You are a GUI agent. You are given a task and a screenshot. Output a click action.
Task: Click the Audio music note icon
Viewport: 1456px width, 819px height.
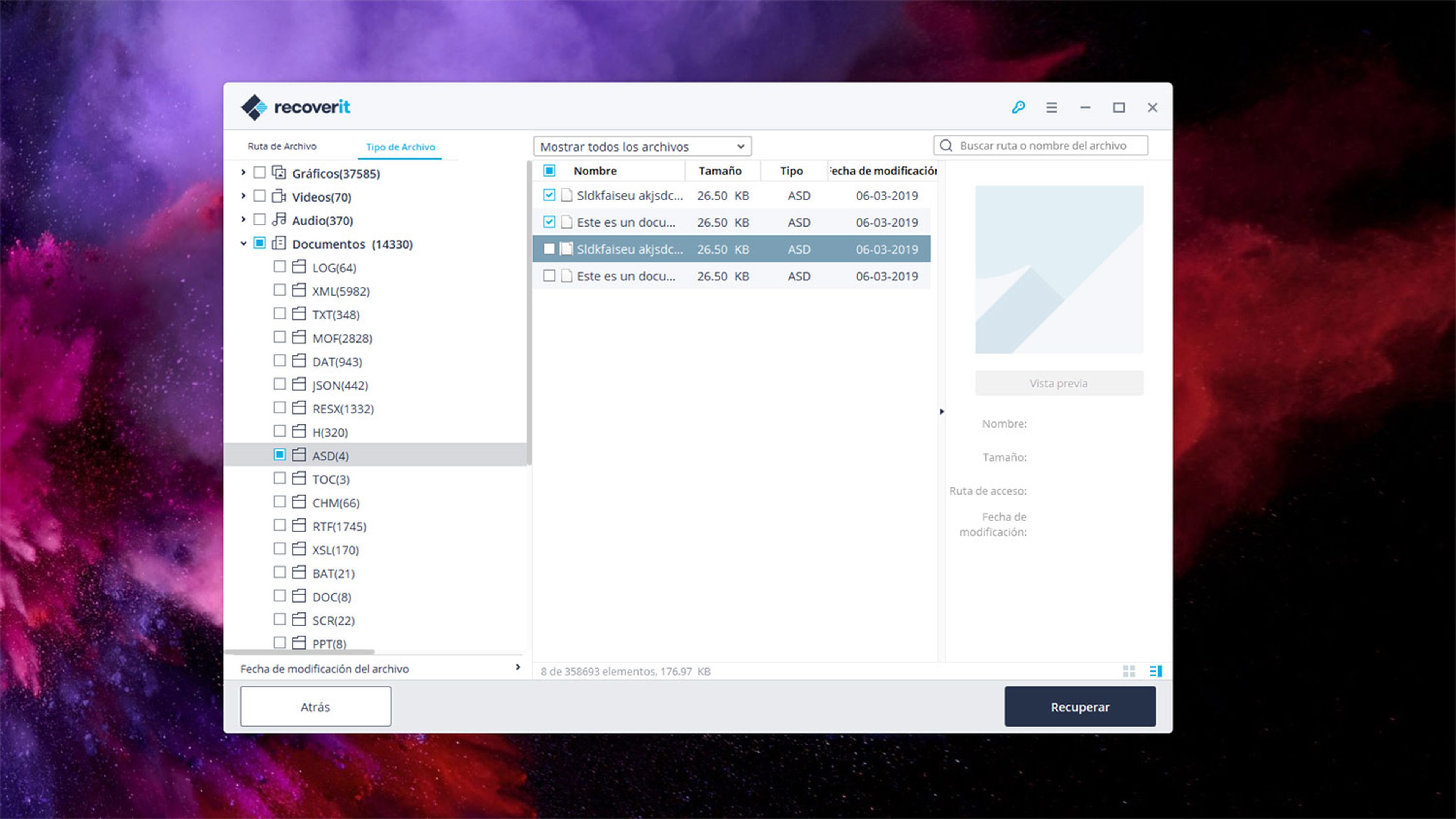pos(279,219)
